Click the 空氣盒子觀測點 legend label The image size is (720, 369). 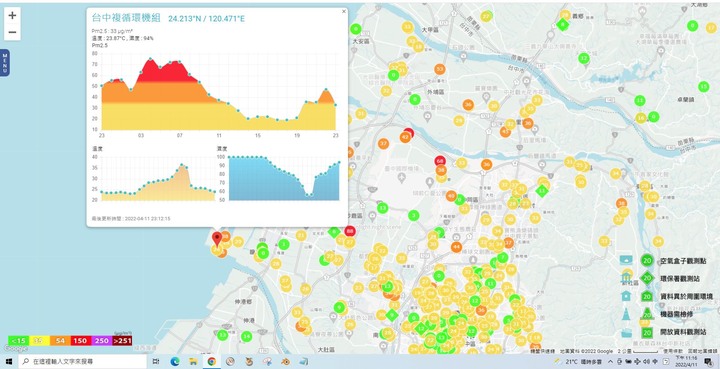pos(683,261)
